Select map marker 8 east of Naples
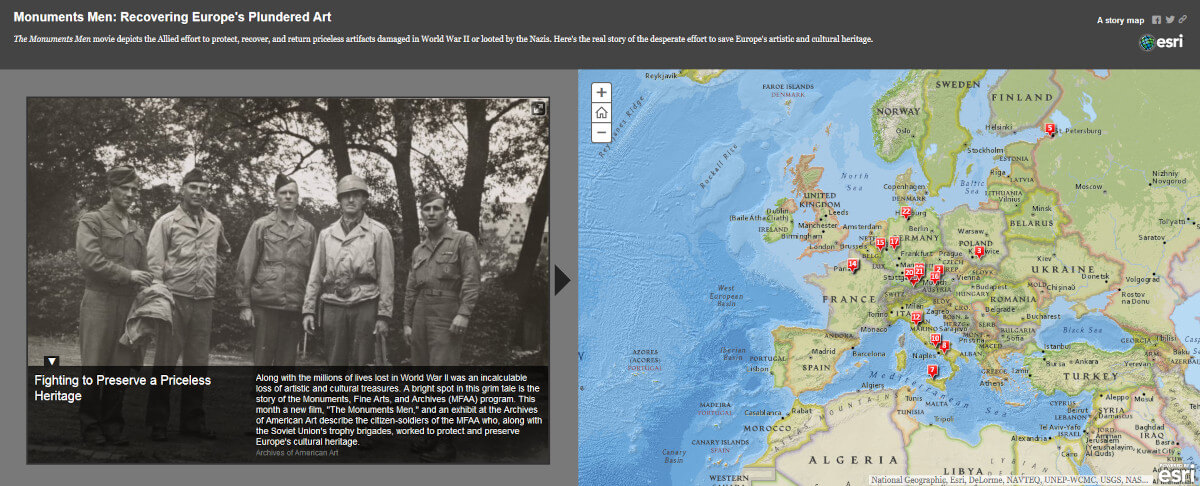 945,347
